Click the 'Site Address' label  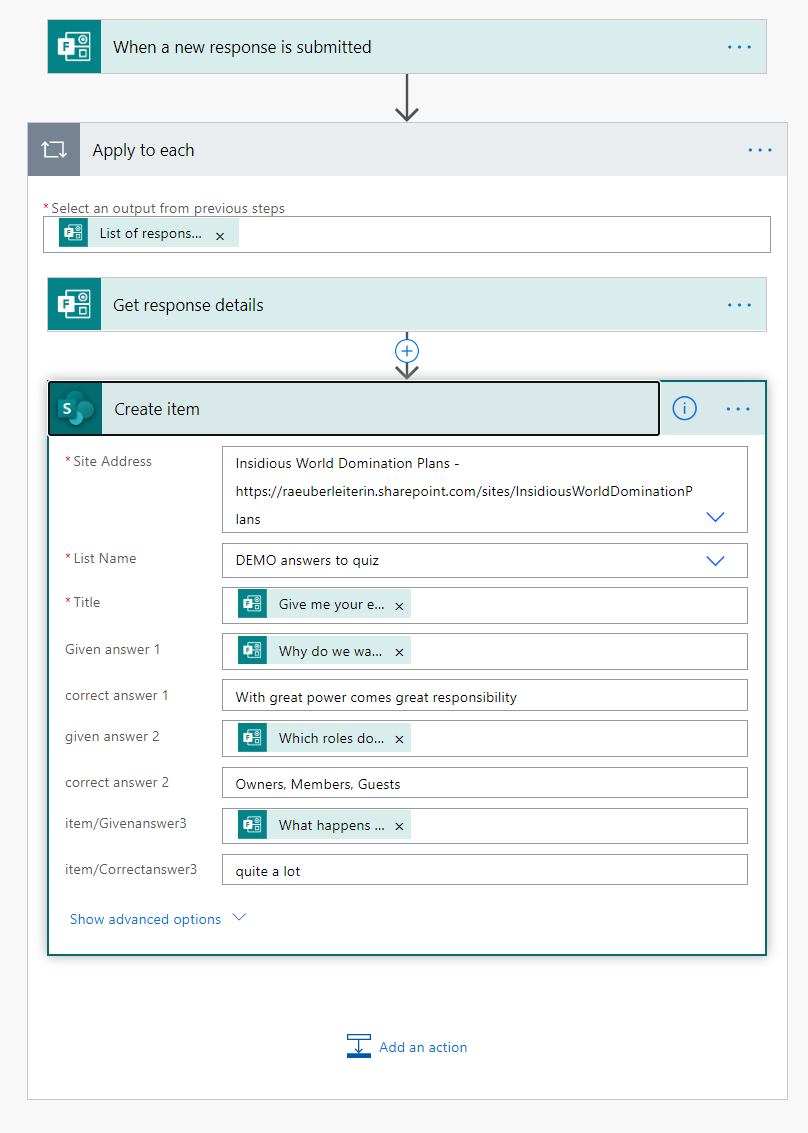(112, 461)
